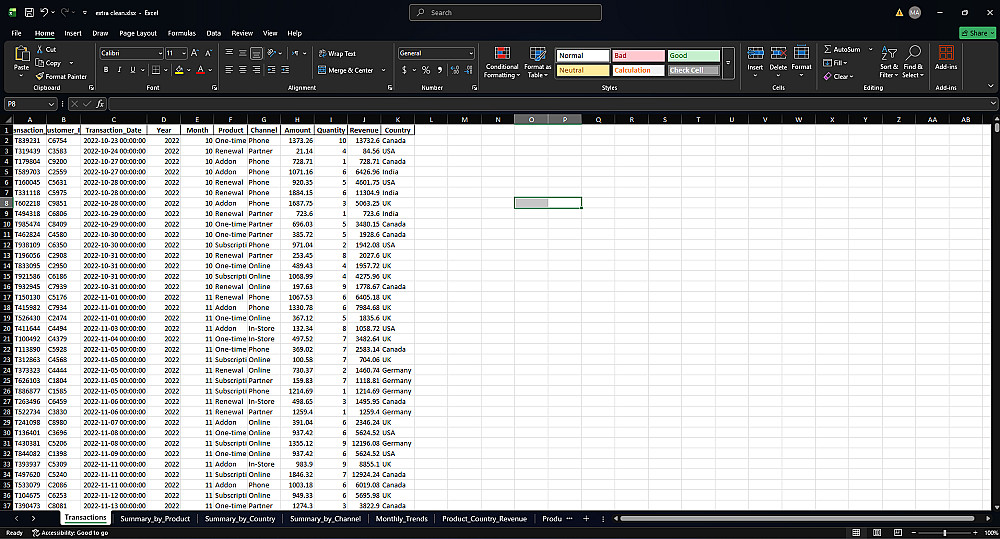Click the Insert Function fx icon

(100, 104)
